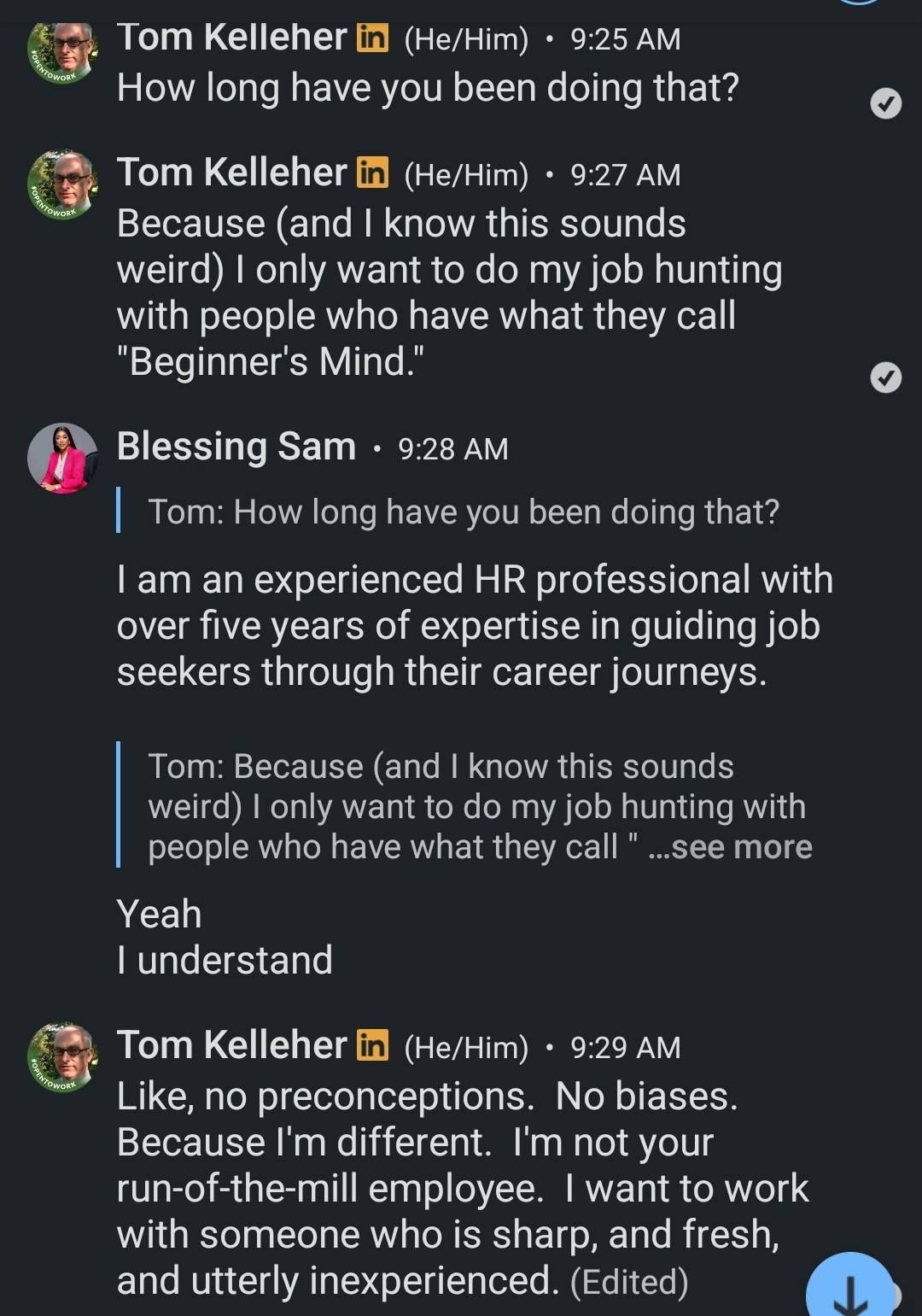
Task: Open Blessing Sam's name link
Action: point(236,447)
